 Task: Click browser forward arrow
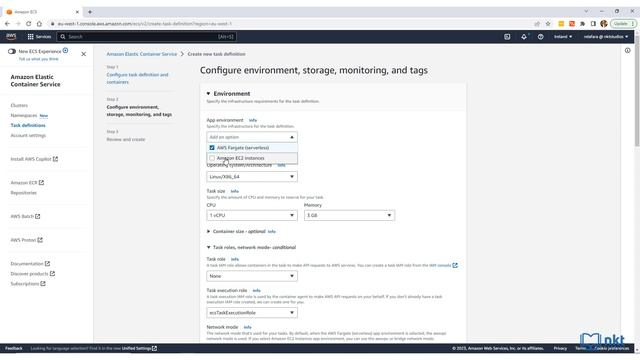tap(18, 24)
